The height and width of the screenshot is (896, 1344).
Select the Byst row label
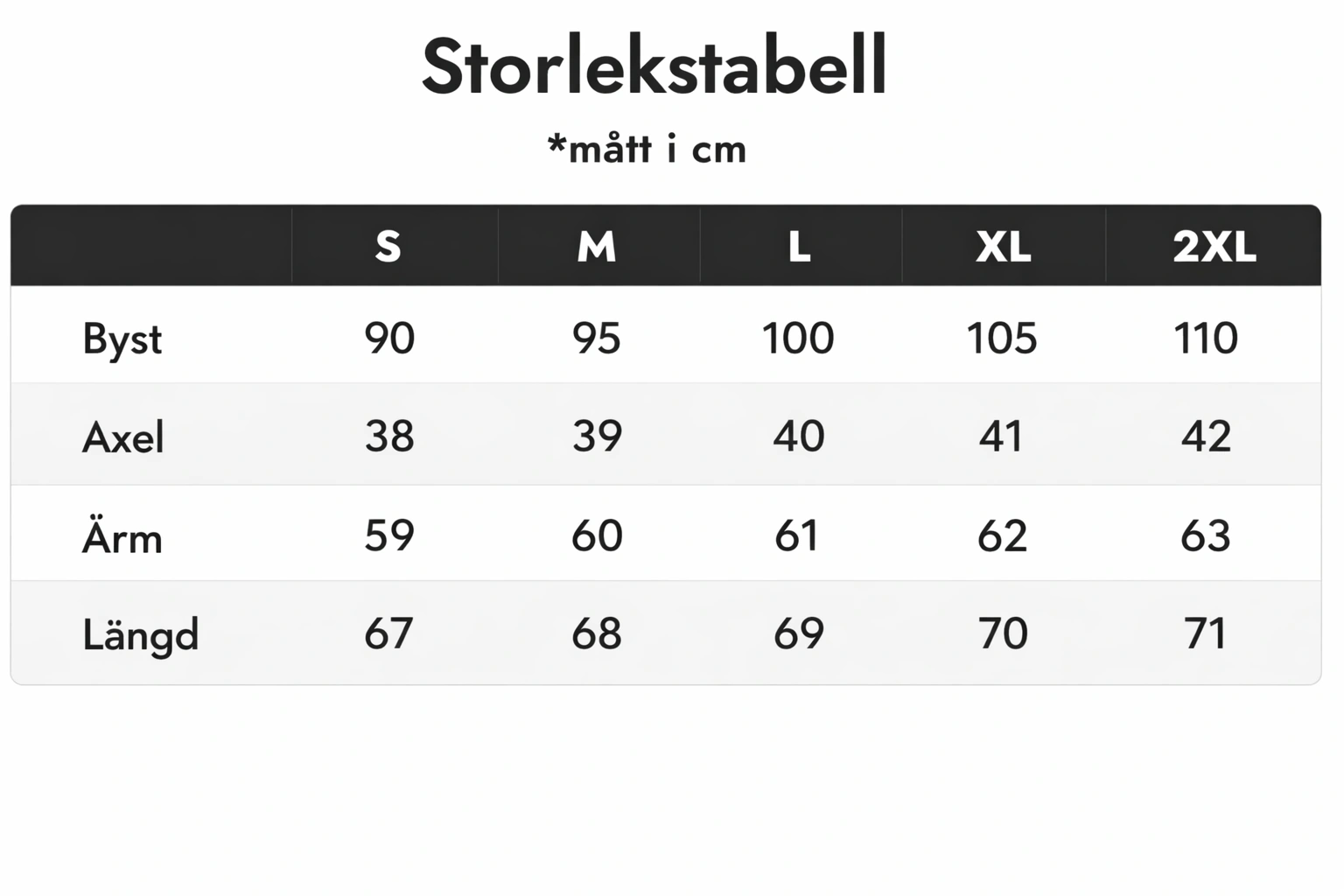(x=122, y=339)
